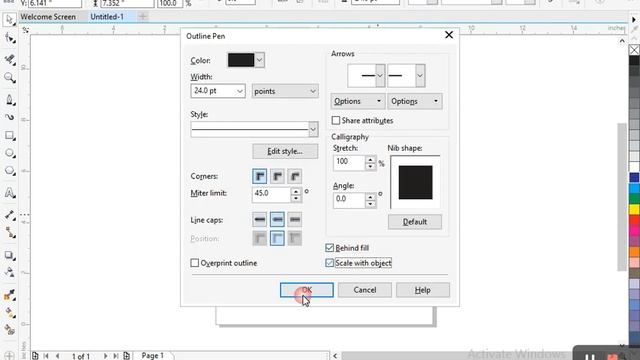640x360 pixels.
Task: Close the Outline Pen dialog
Action: click(x=449, y=35)
